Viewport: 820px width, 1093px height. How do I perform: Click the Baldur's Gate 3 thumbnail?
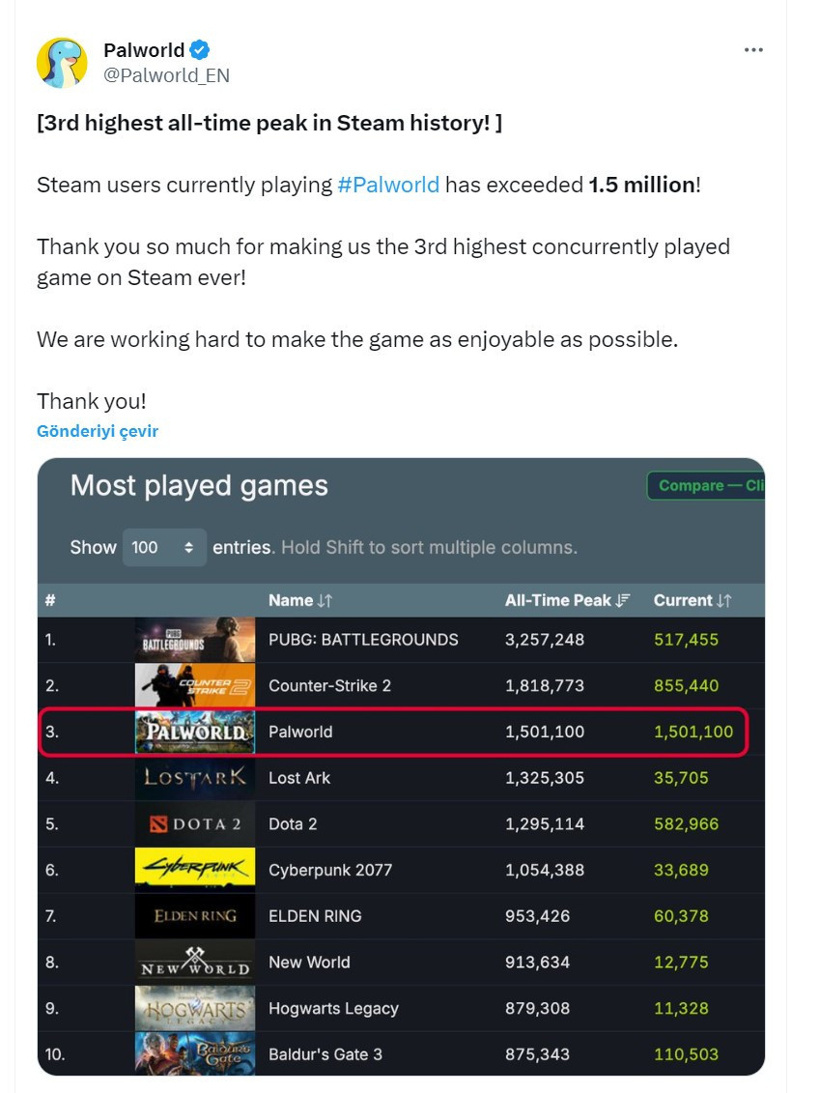[x=193, y=1054]
